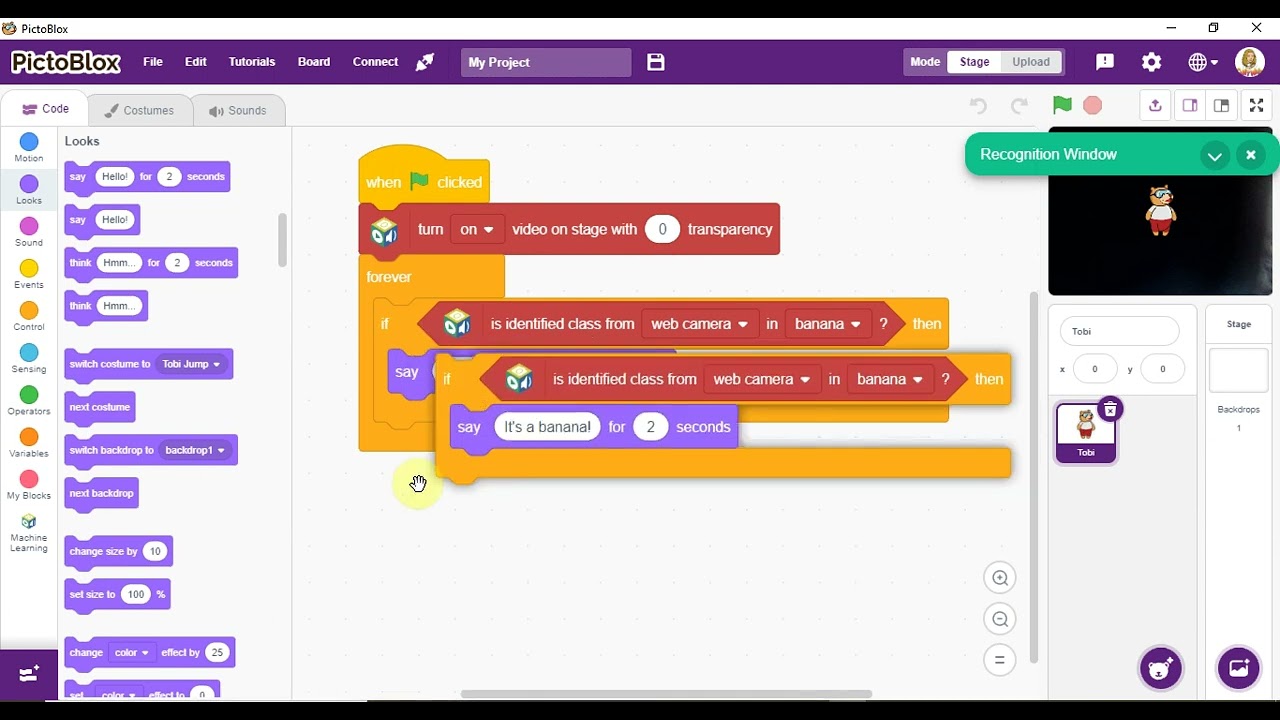Switch to the Costumes tab

(138, 110)
